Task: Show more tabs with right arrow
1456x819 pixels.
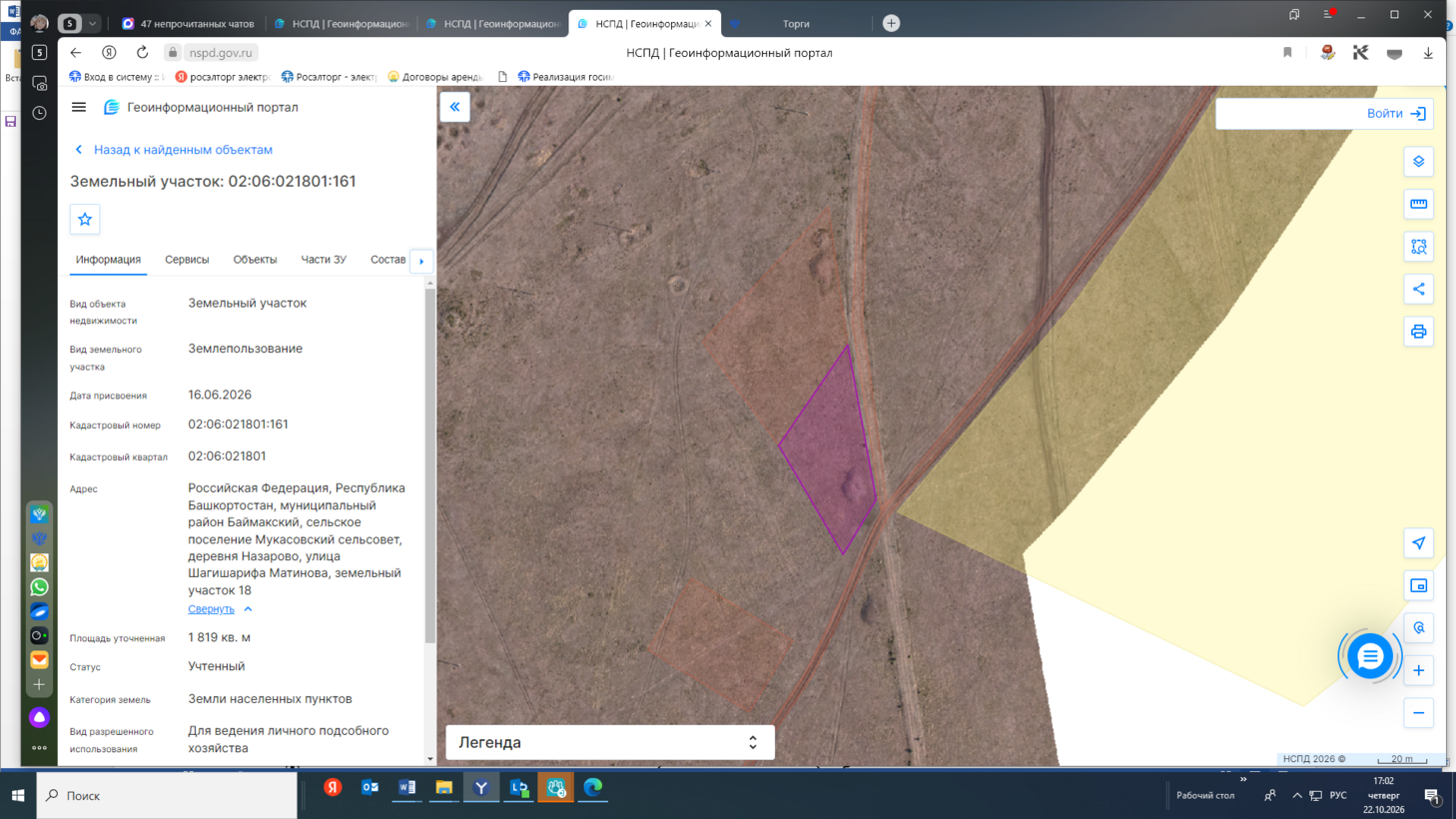Action: click(x=421, y=261)
